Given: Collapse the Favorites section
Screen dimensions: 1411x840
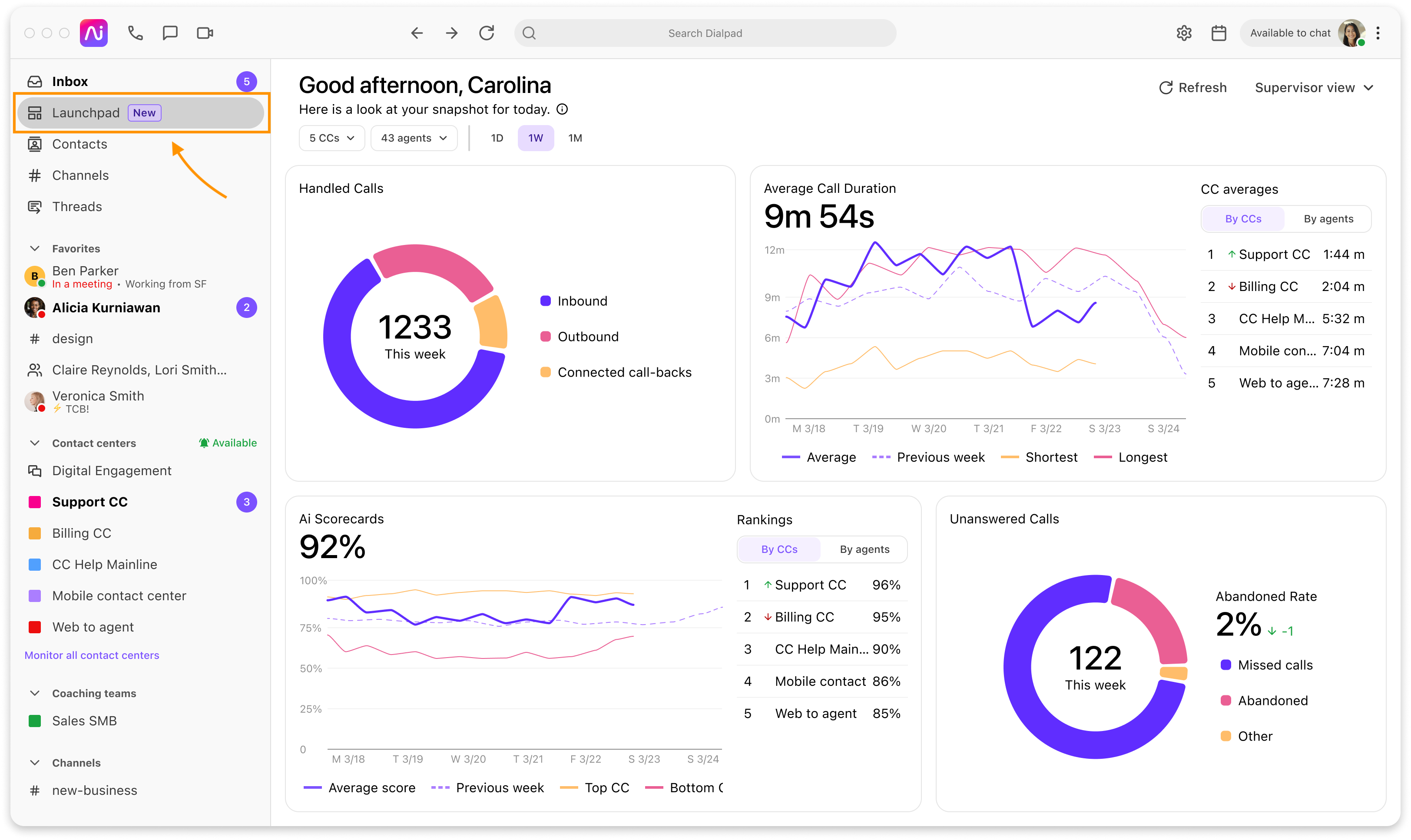Looking at the screenshot, I should [x=35, y=248].
